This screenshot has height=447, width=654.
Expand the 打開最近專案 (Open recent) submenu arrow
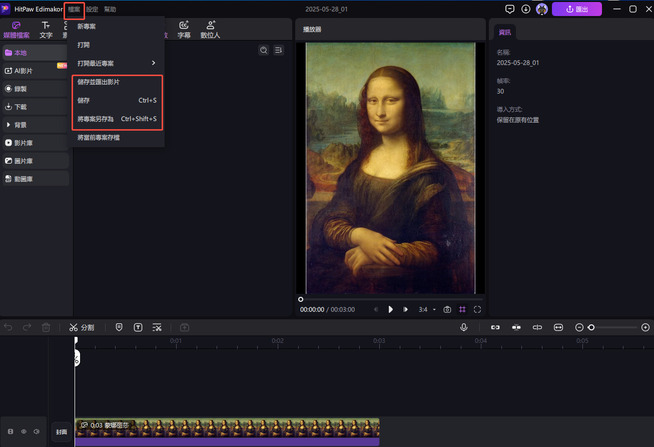point(153,63)
